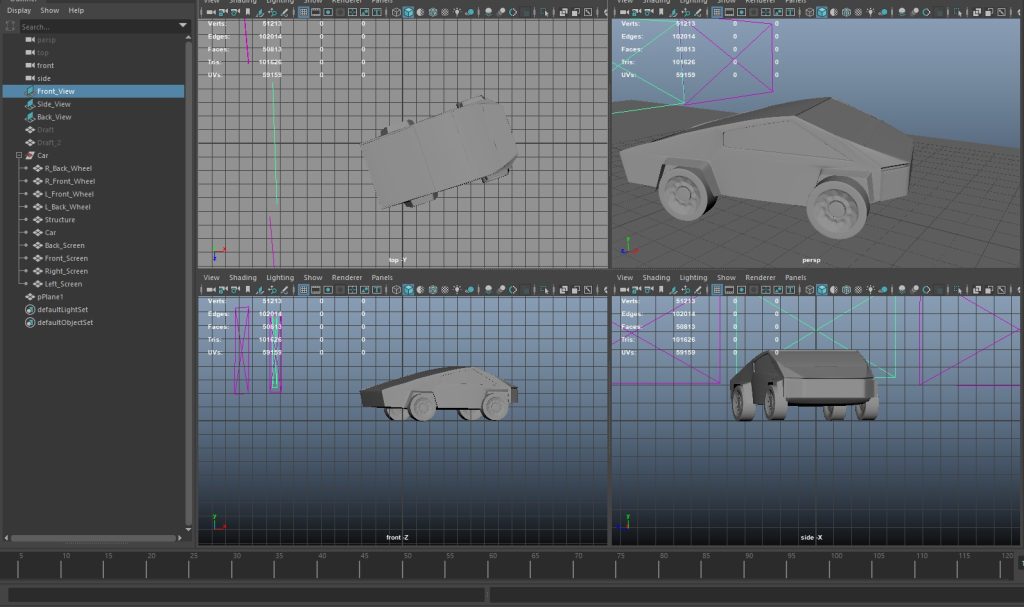
Task: Click filter icon left of Outliner search
Action: point(10,26)
